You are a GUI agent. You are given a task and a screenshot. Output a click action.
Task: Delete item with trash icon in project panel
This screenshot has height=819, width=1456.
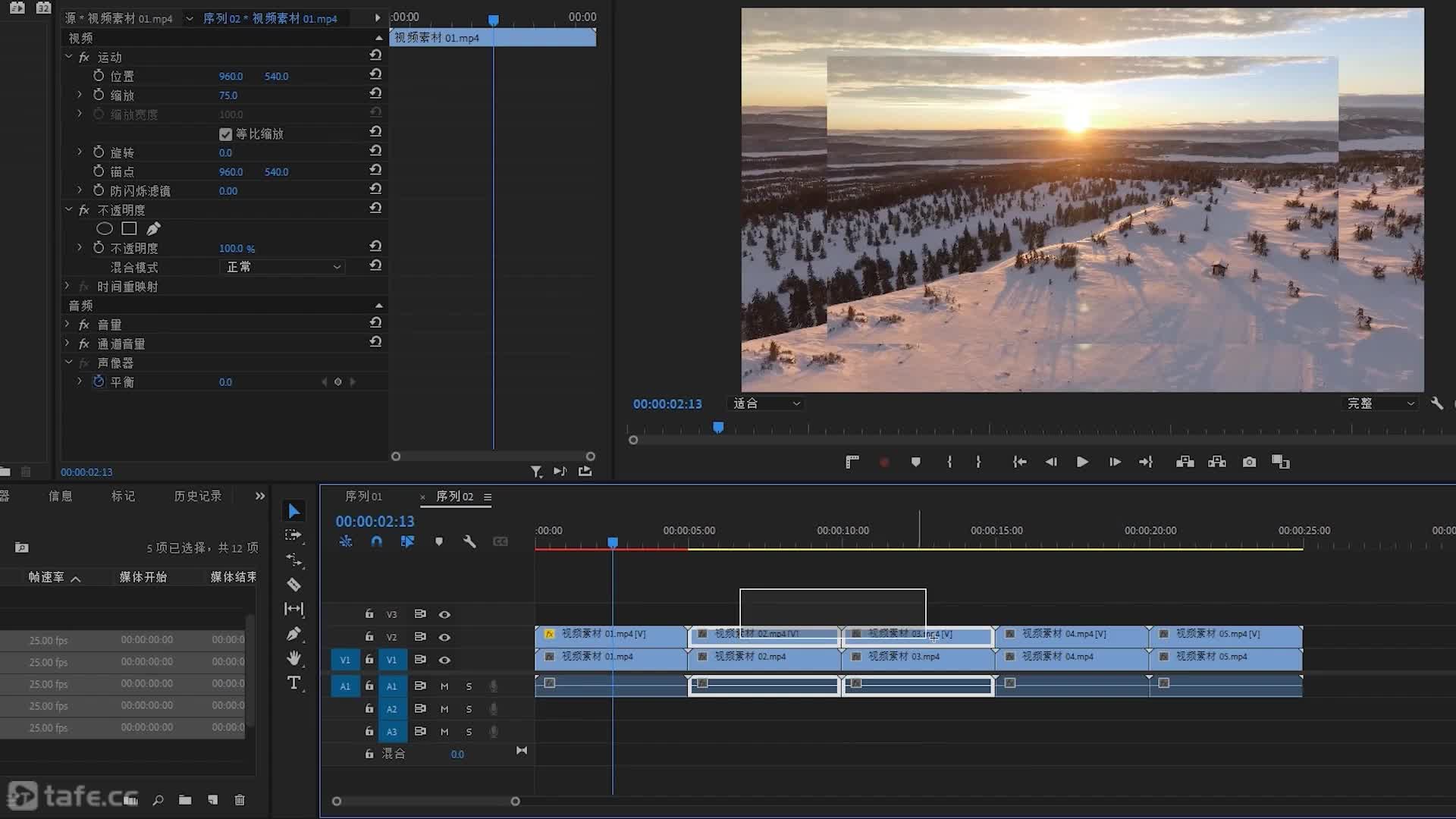(240, 799)
